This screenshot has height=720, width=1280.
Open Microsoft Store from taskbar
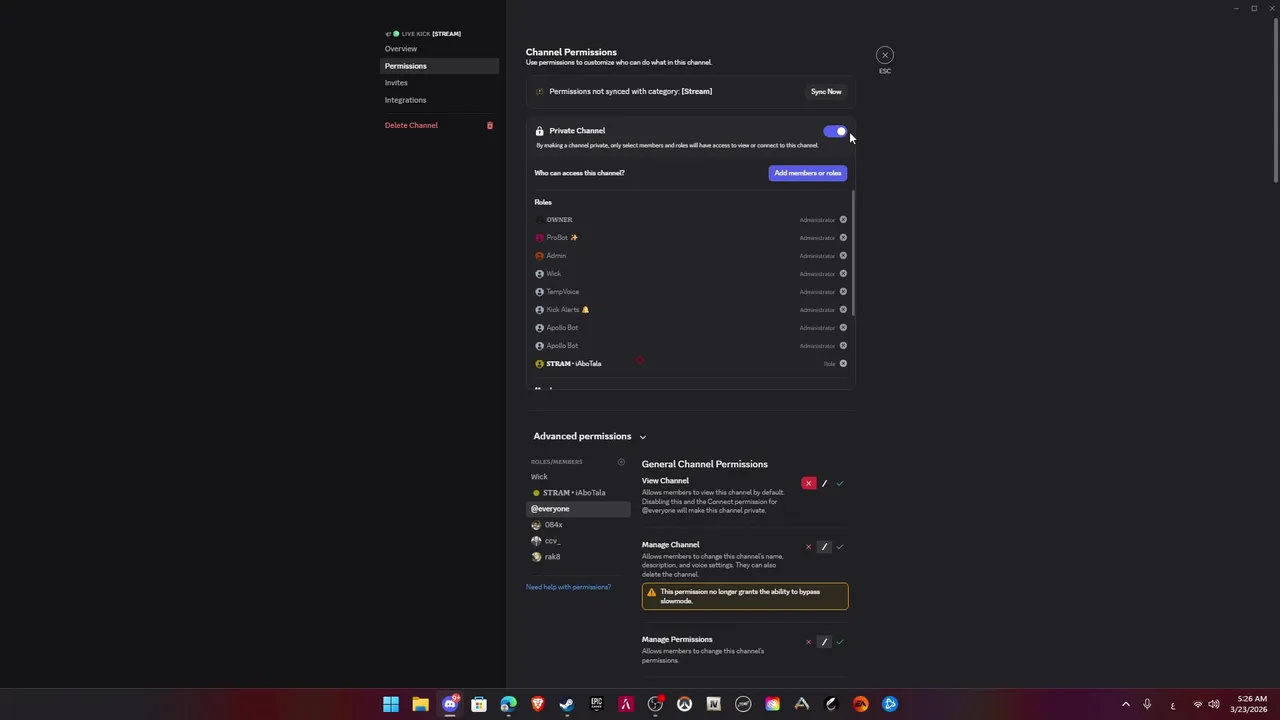point(479,704)
